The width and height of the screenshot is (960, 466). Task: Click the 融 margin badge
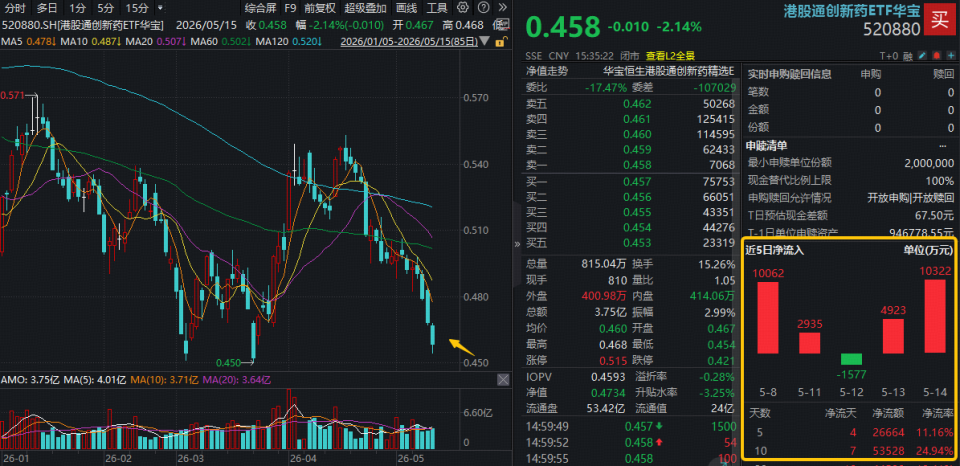click(908, 56)
